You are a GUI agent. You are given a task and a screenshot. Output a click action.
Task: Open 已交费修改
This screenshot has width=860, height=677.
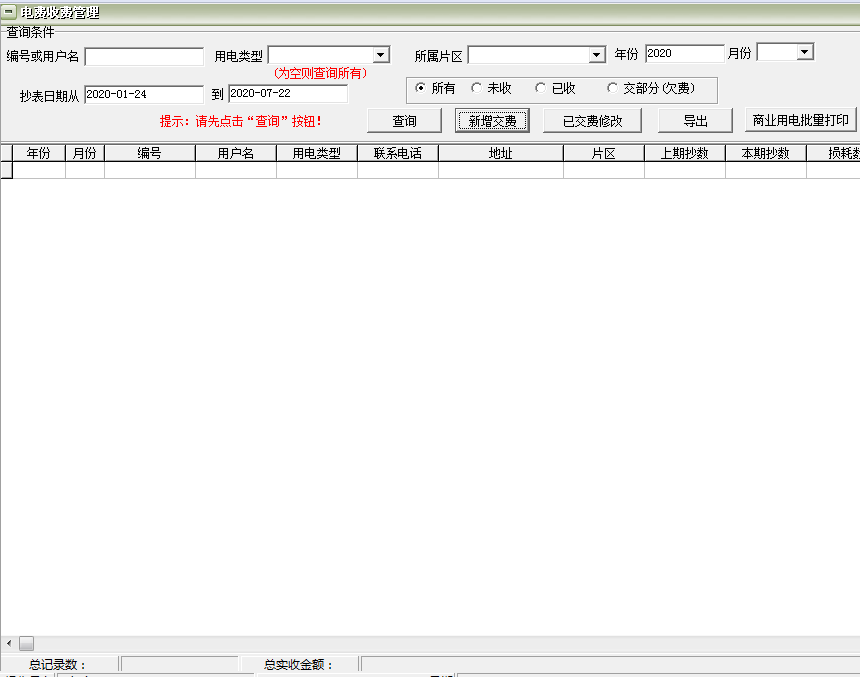click(x=593, y=121)
